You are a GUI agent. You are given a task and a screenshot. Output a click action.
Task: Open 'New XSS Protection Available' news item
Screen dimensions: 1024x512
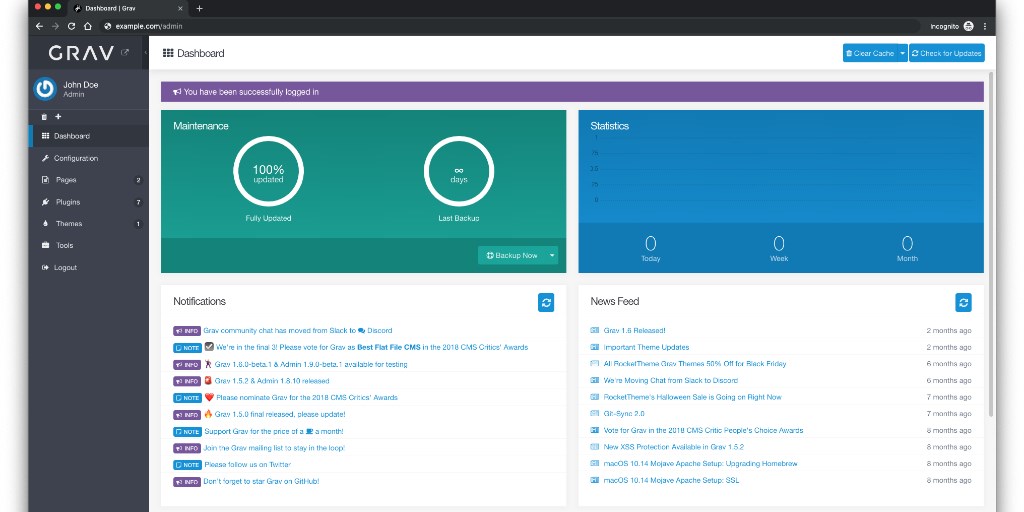click(x=673, y=447)
